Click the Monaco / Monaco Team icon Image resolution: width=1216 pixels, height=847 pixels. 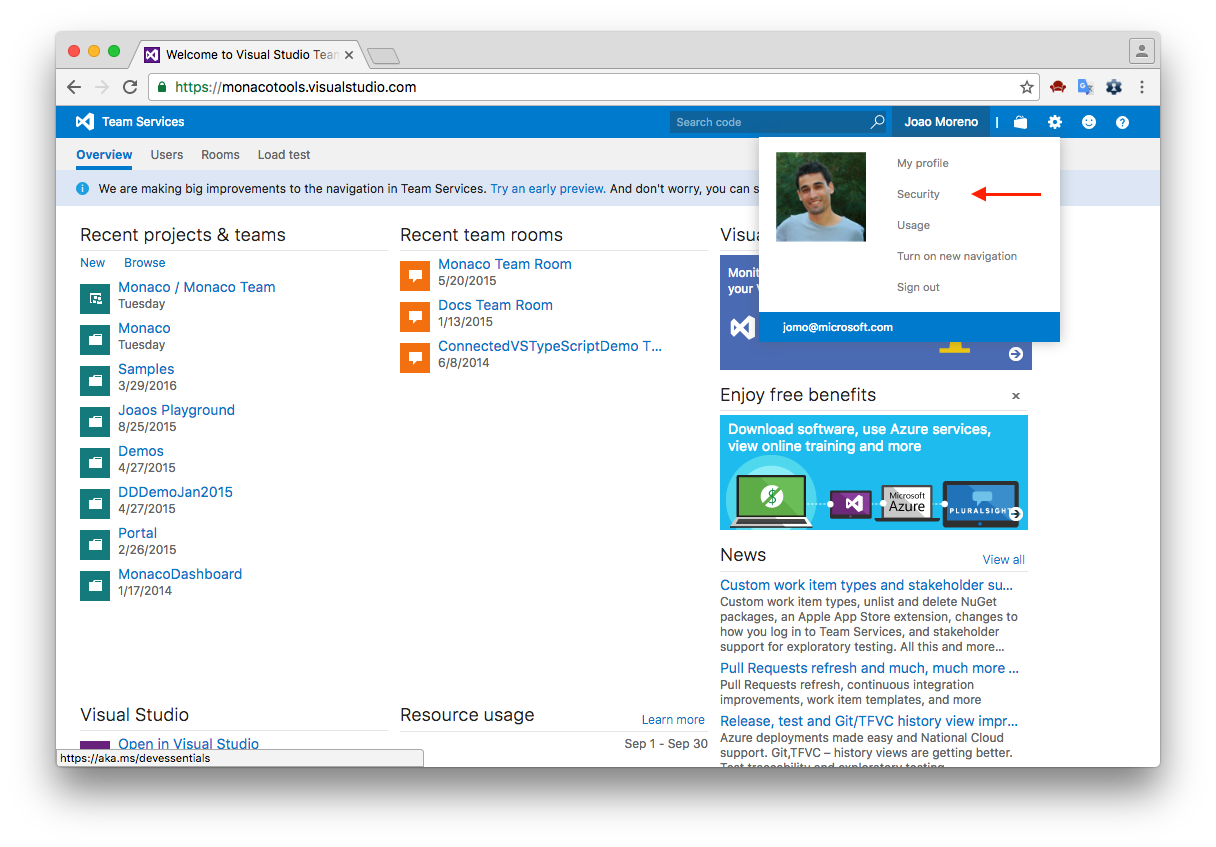coord(95,298)
